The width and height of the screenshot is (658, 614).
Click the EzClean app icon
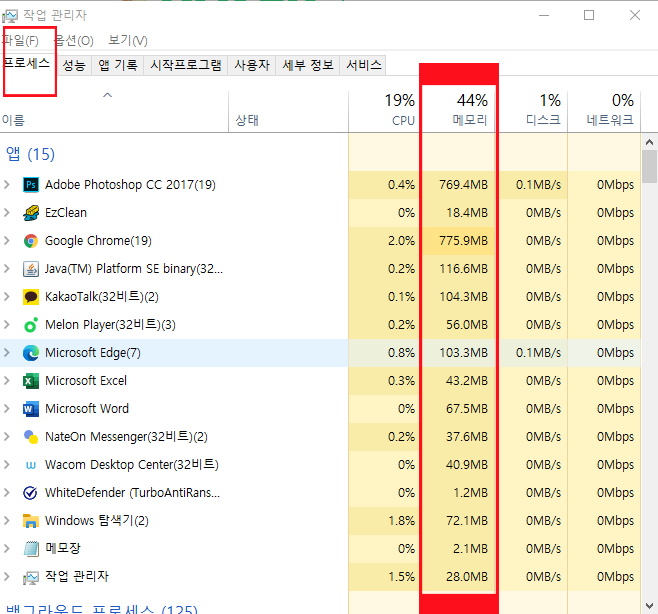[31, 213]
